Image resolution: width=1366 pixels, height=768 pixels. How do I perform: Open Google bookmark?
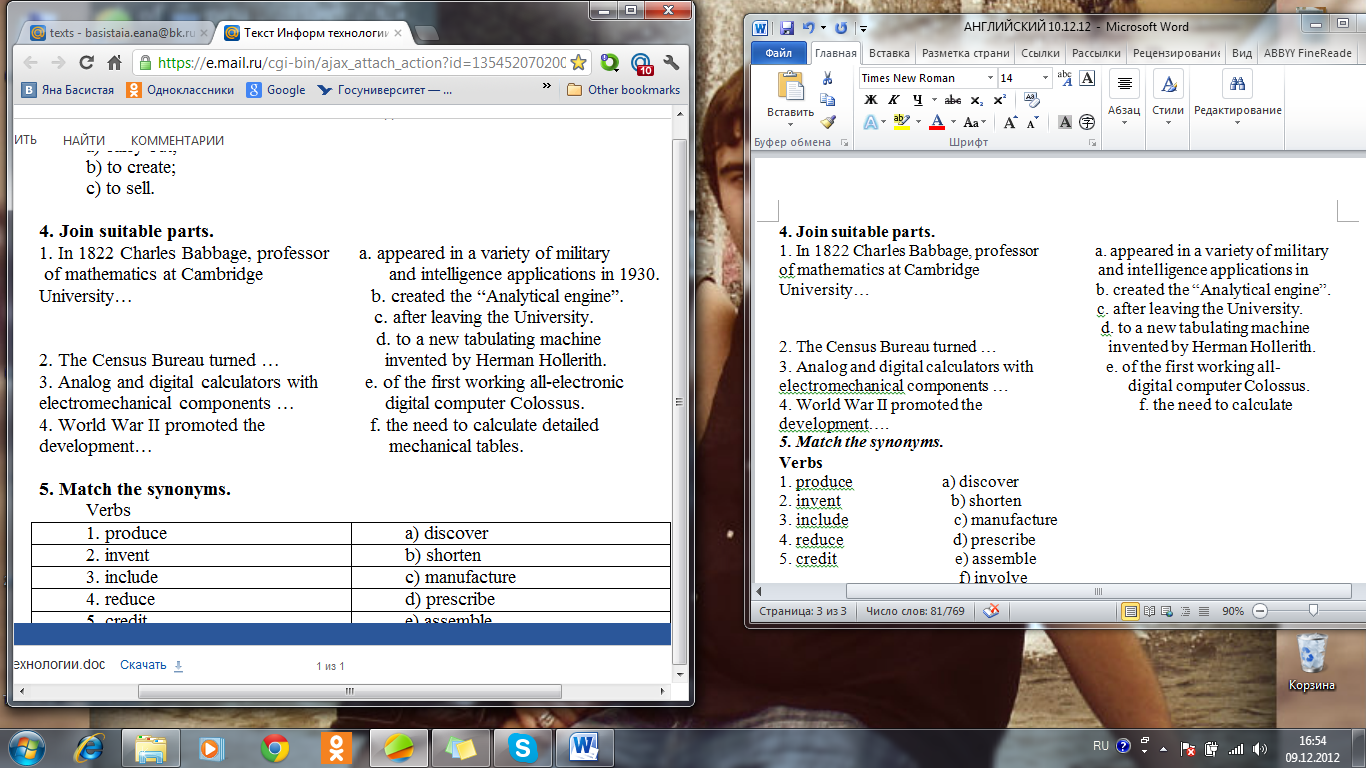[277, 89]
